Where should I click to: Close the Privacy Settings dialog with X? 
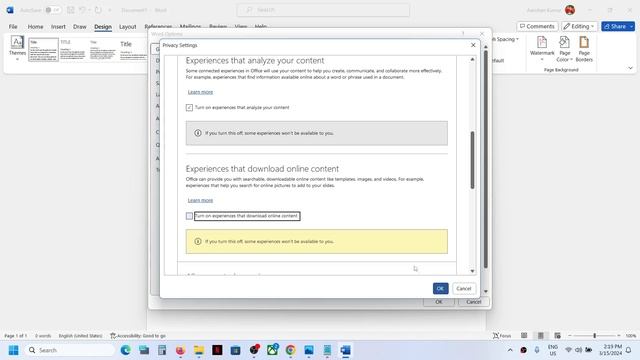point(473,45)
